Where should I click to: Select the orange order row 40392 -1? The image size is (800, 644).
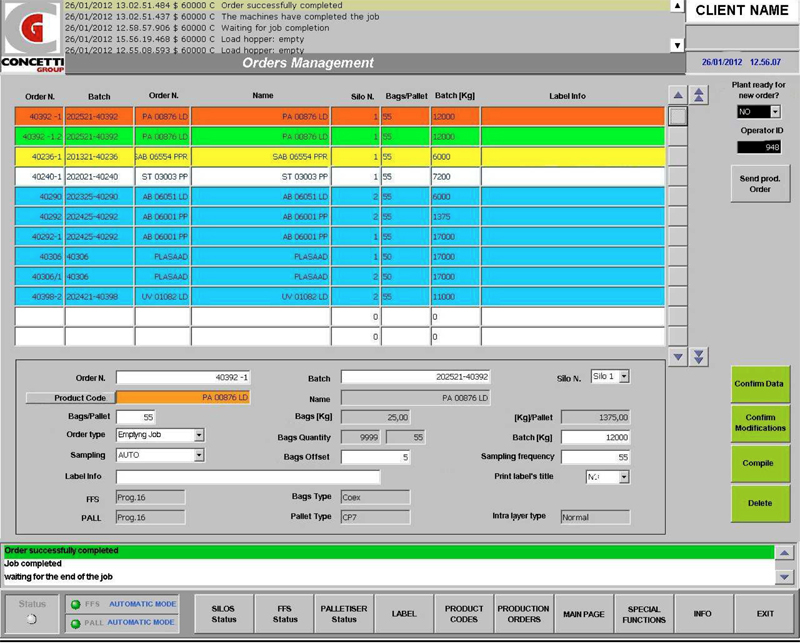[x=340, y=116]
